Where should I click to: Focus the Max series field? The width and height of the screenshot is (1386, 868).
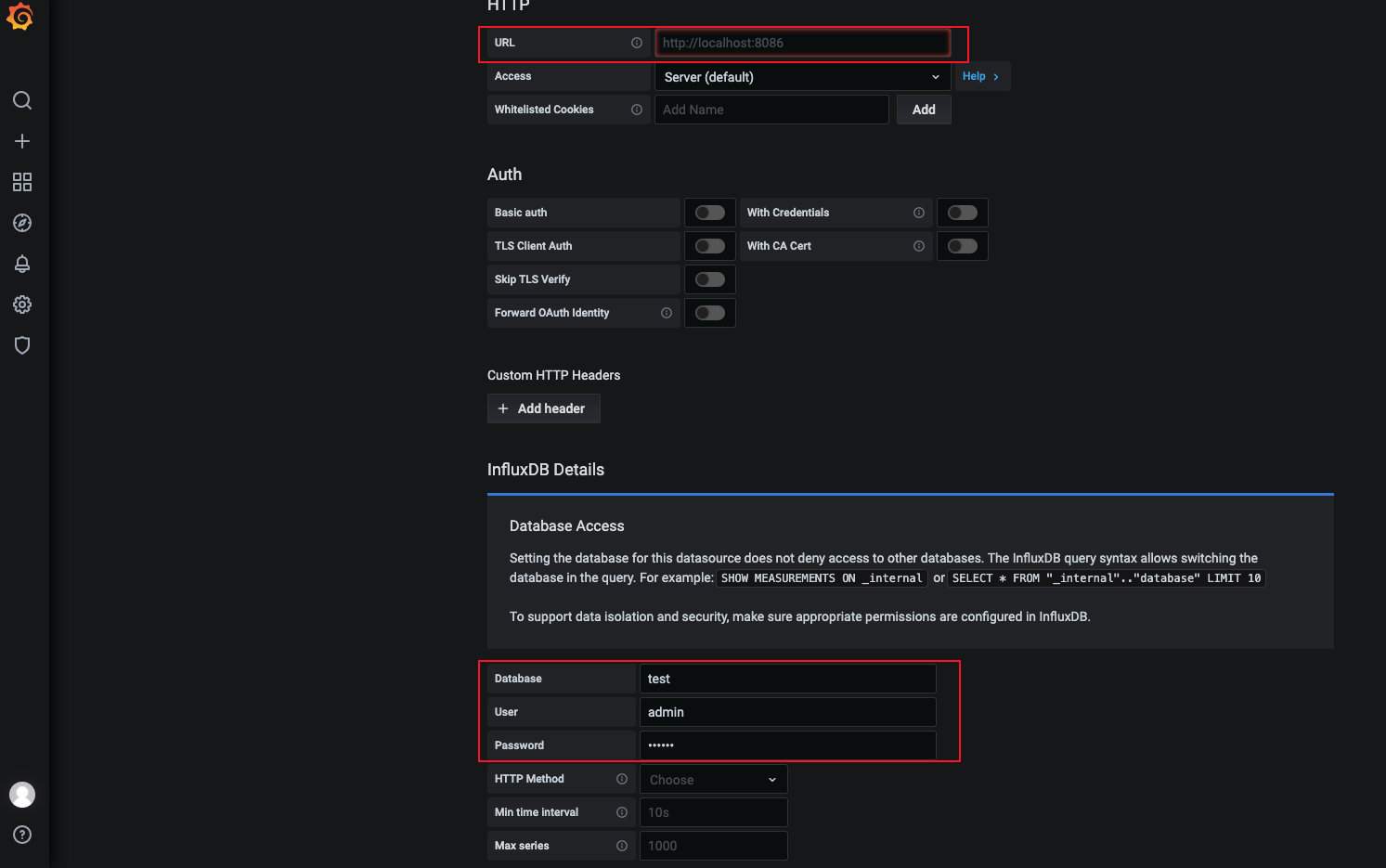[713, 846]
